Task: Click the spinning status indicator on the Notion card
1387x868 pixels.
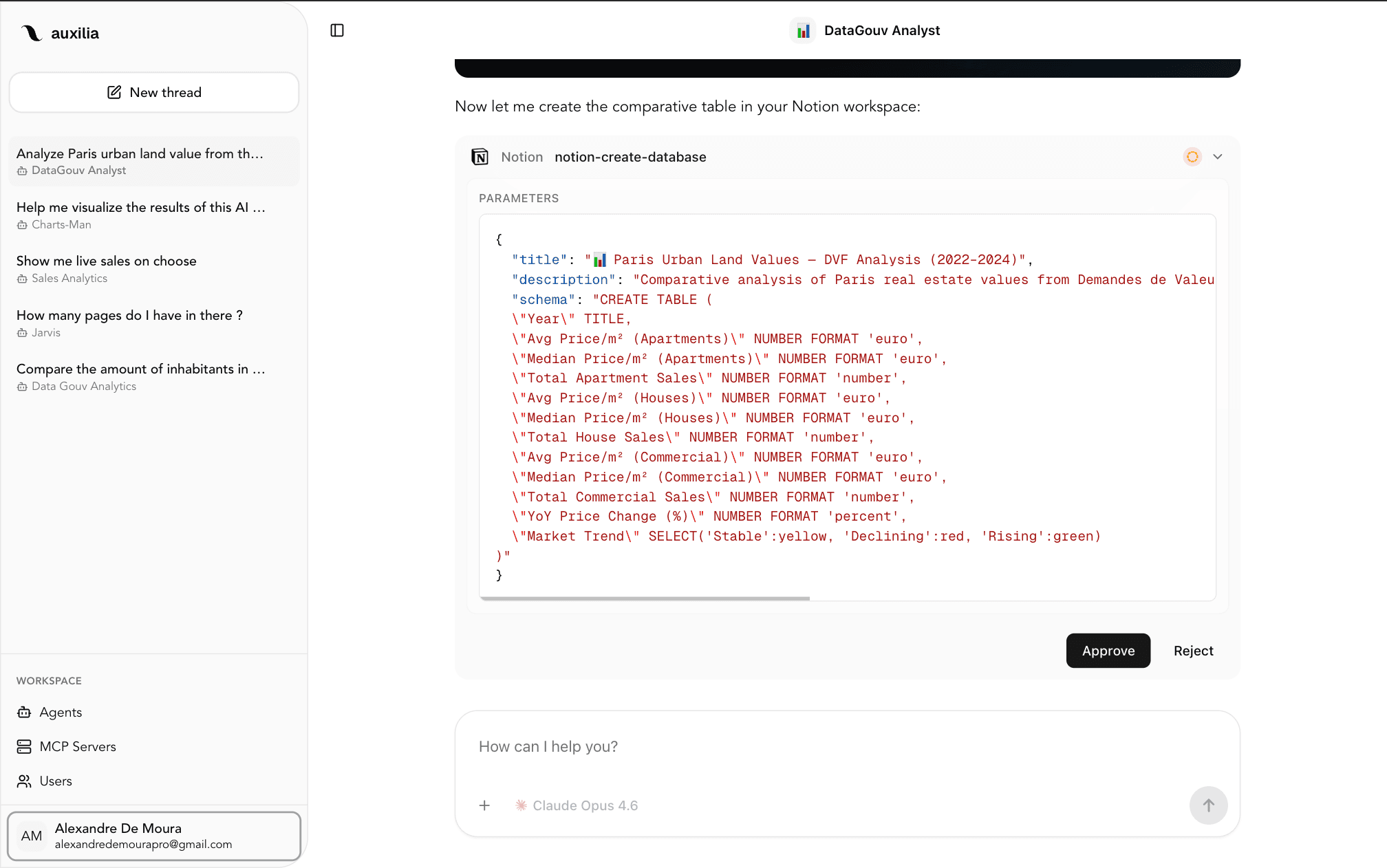Action: click(x=1192, y=156)
